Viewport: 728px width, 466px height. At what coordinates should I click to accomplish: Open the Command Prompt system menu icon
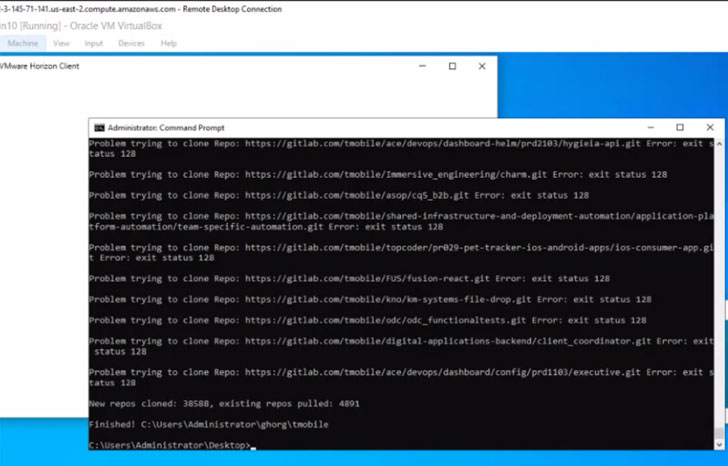(99, 128)
